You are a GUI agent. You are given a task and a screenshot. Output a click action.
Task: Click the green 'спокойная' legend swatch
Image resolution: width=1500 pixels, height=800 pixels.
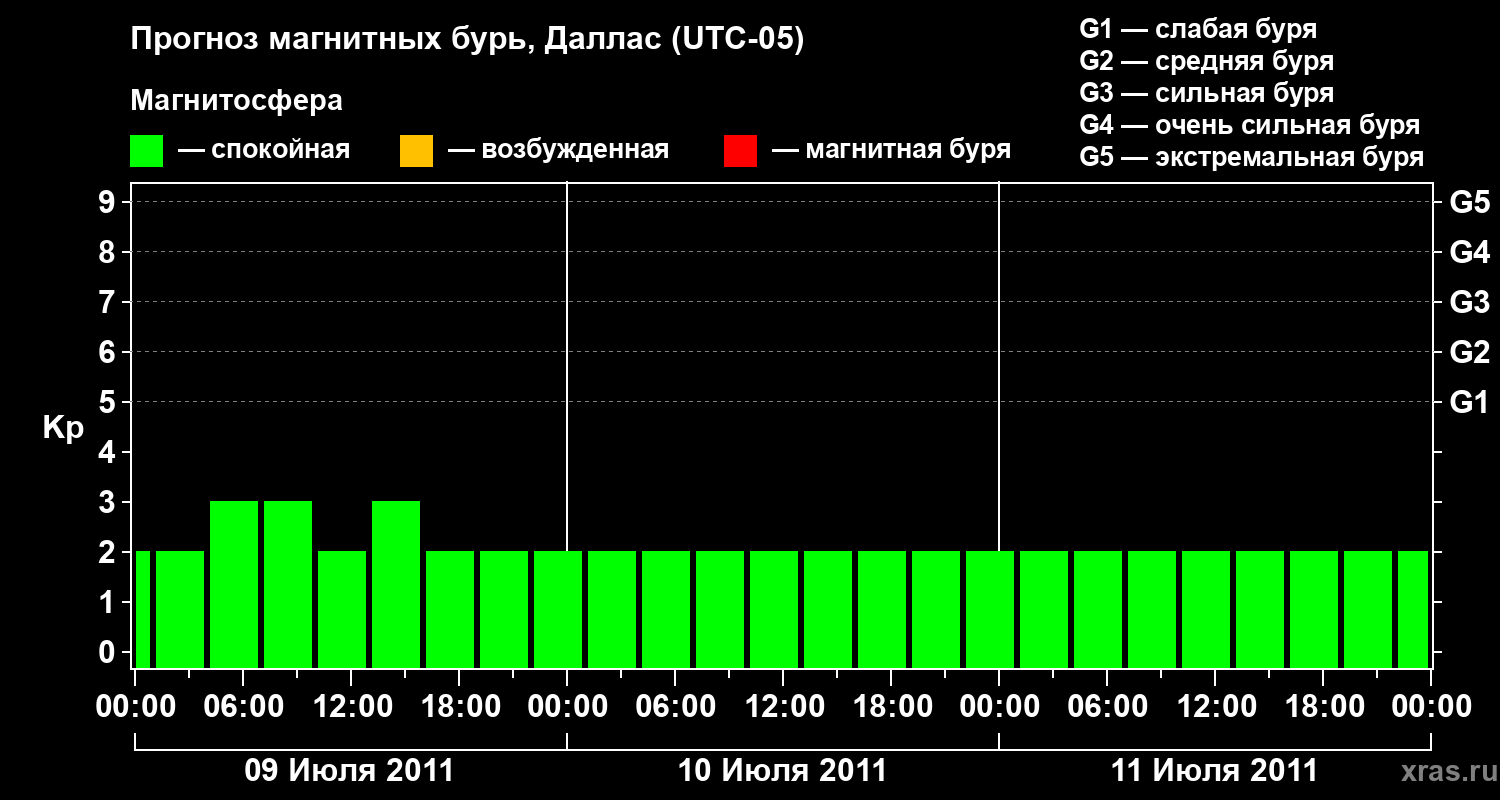(x=147, y=151)
